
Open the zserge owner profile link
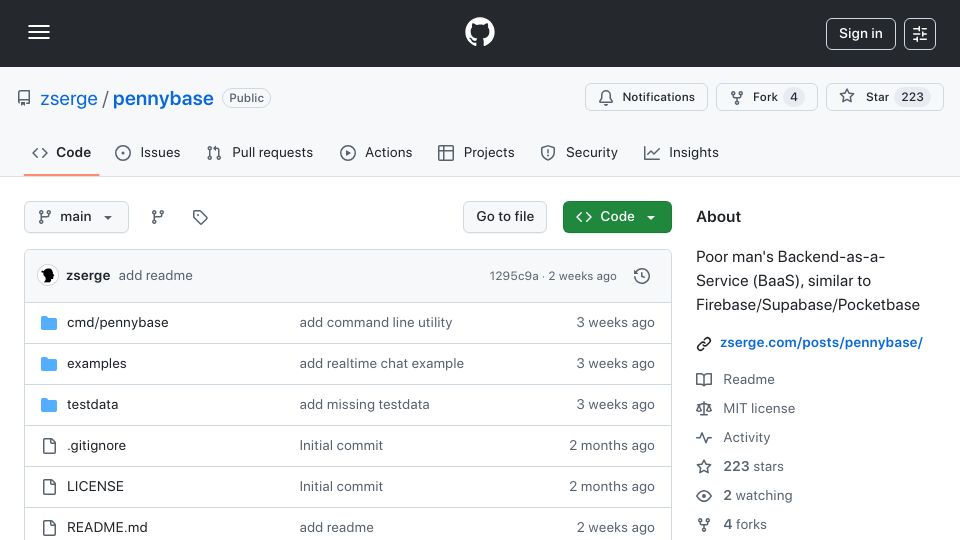pyautogui.click(x=69, y=99)
